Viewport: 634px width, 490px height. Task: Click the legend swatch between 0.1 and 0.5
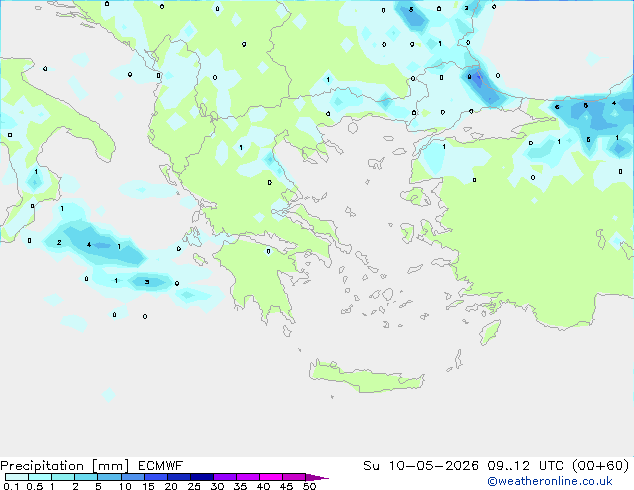(x=17, y=477)
